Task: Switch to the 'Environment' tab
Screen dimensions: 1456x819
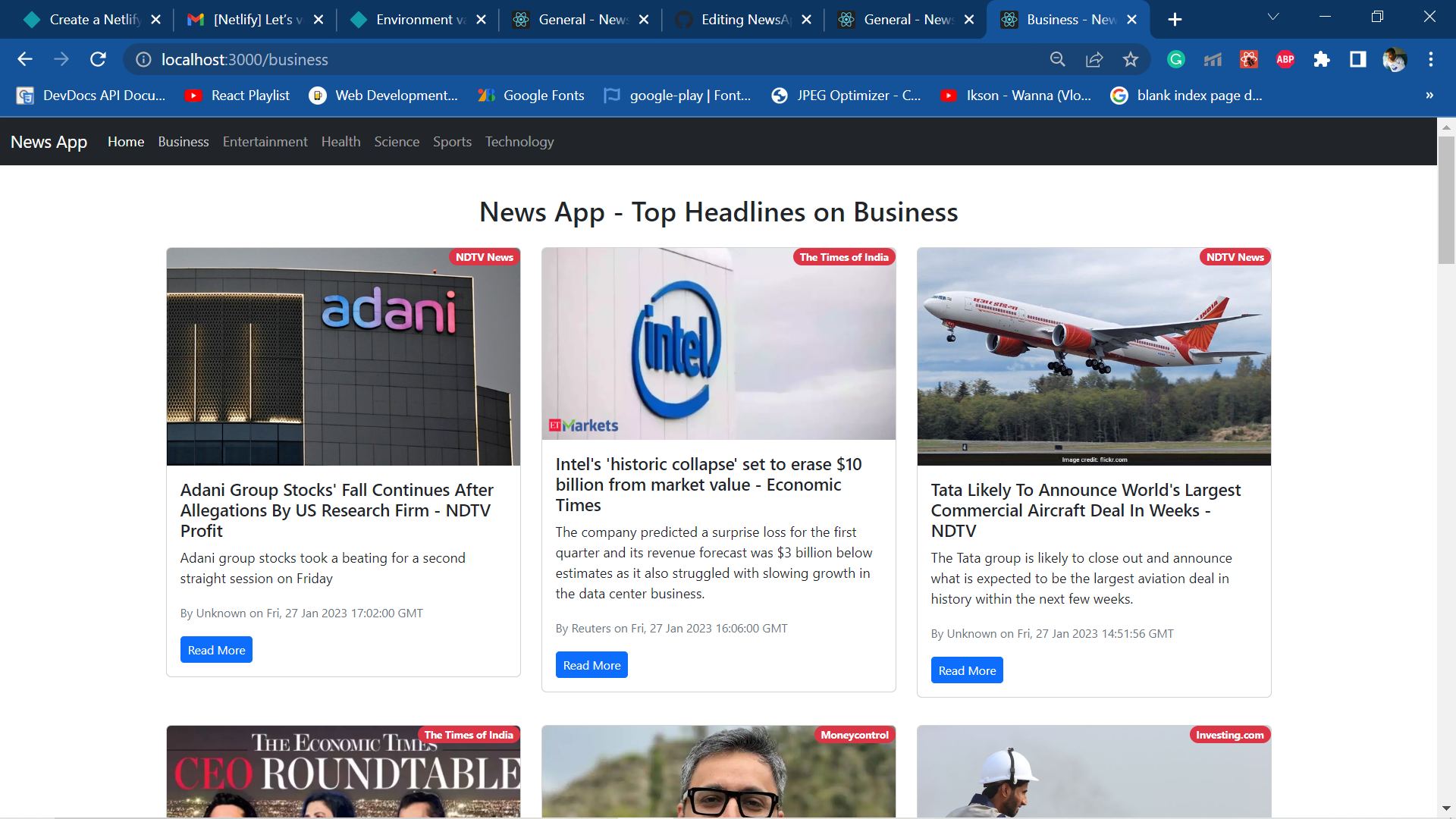Action: point(418,20)
